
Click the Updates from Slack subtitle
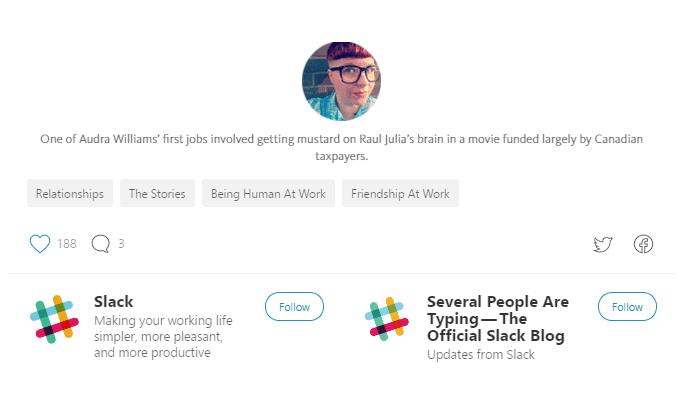click(x=481, y=355)
